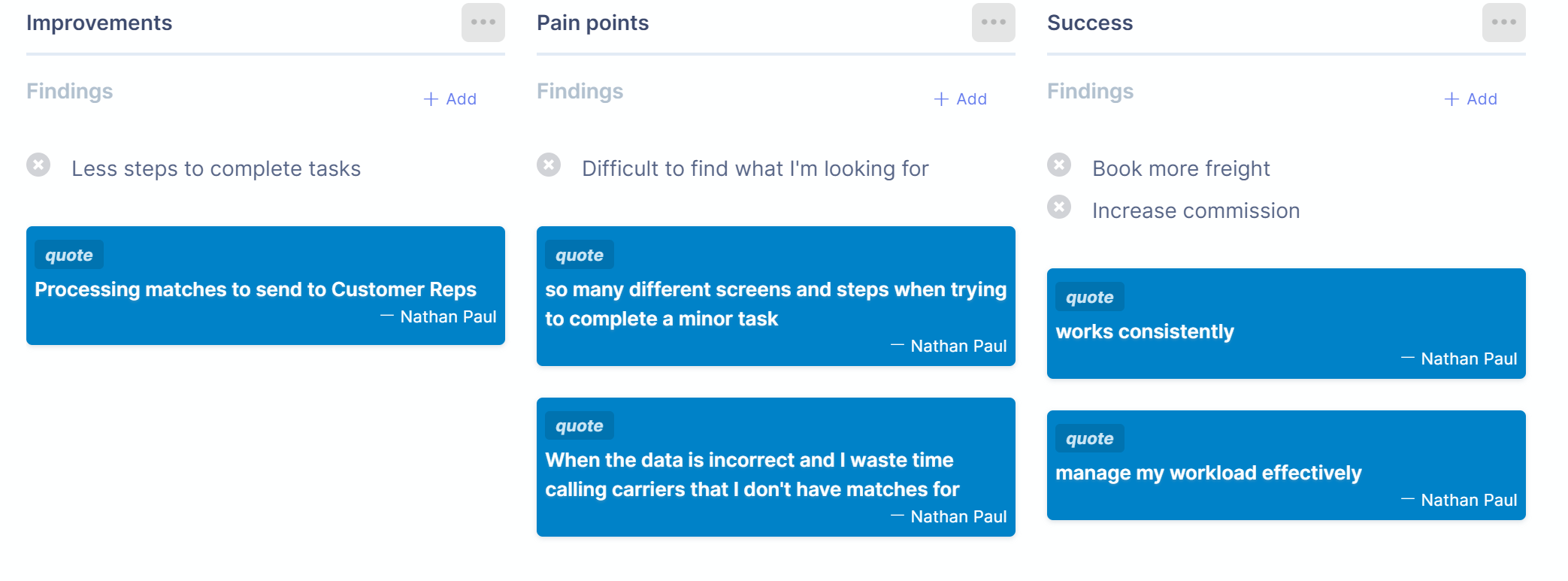This screenshot has height=581, width=1568.
Task: Remove the 'Increase commission' finding
Action: pos(1059,207)
